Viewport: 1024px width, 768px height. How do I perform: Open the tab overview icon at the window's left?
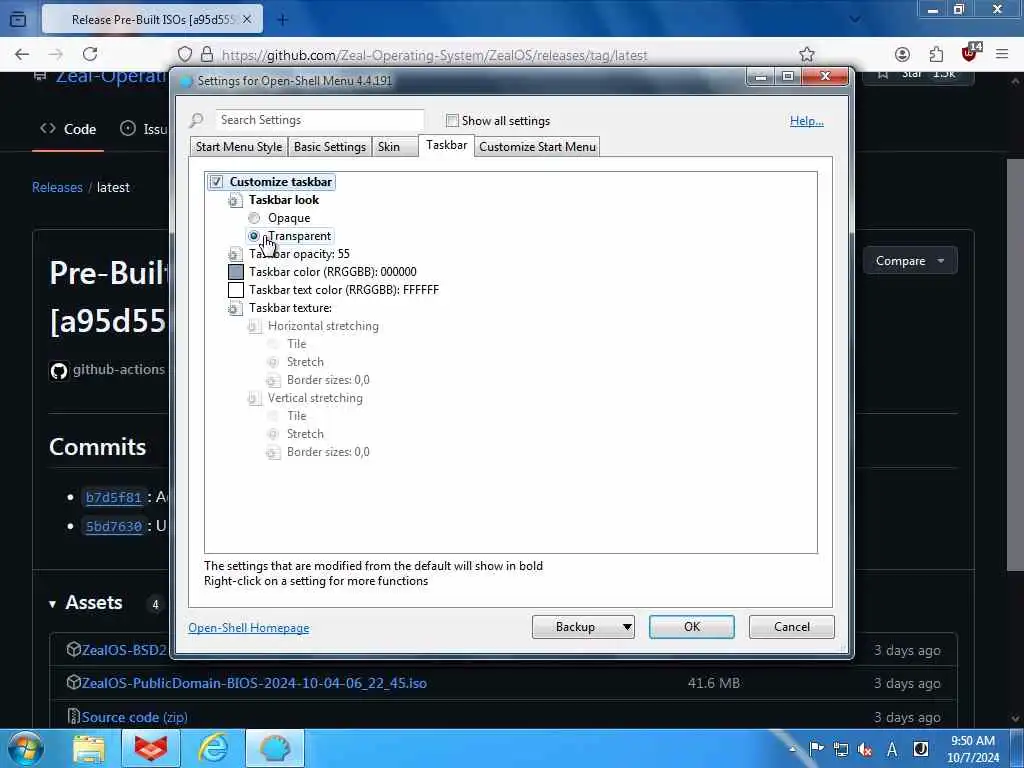tap(18, 20)
